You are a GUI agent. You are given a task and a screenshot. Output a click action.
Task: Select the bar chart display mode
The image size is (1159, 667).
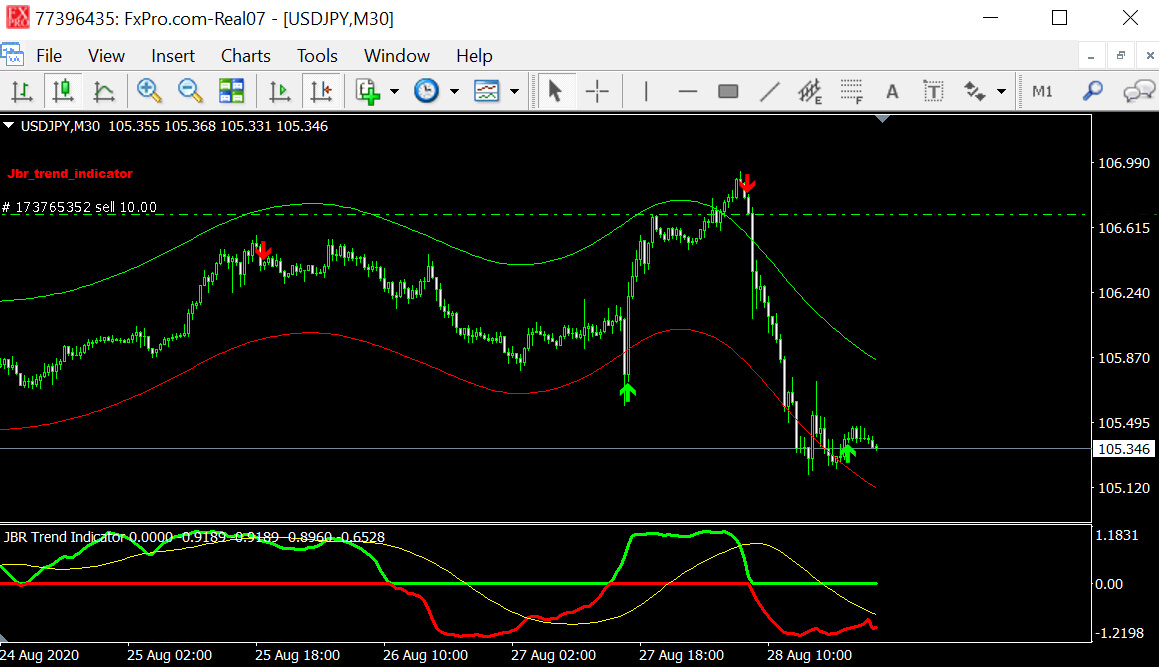tap(21, 91)
